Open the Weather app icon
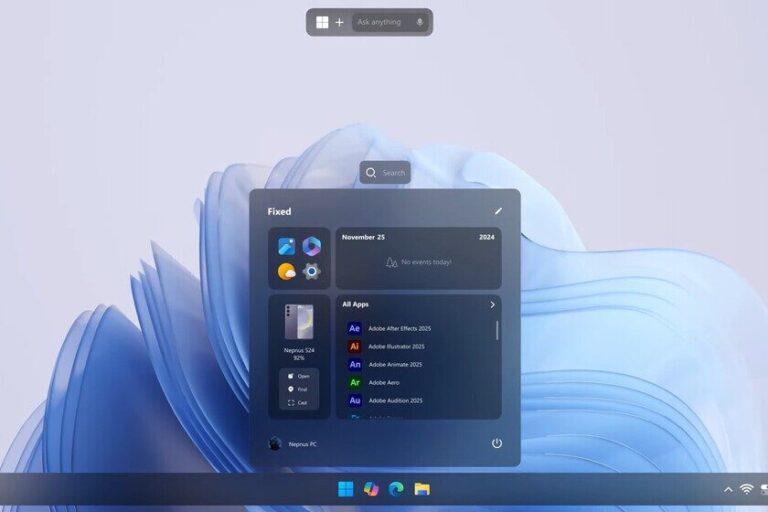This screenshot has height=512, width=768. 287,271
